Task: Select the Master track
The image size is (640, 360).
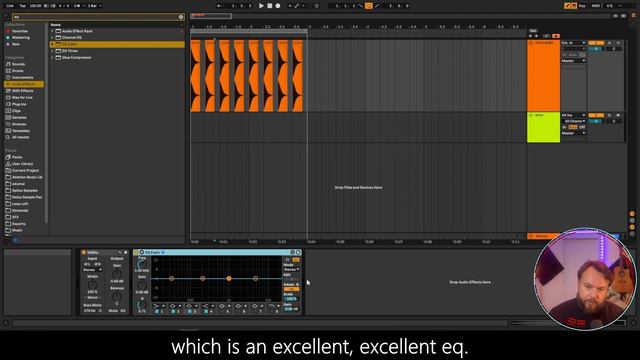Action: [541, 236]
